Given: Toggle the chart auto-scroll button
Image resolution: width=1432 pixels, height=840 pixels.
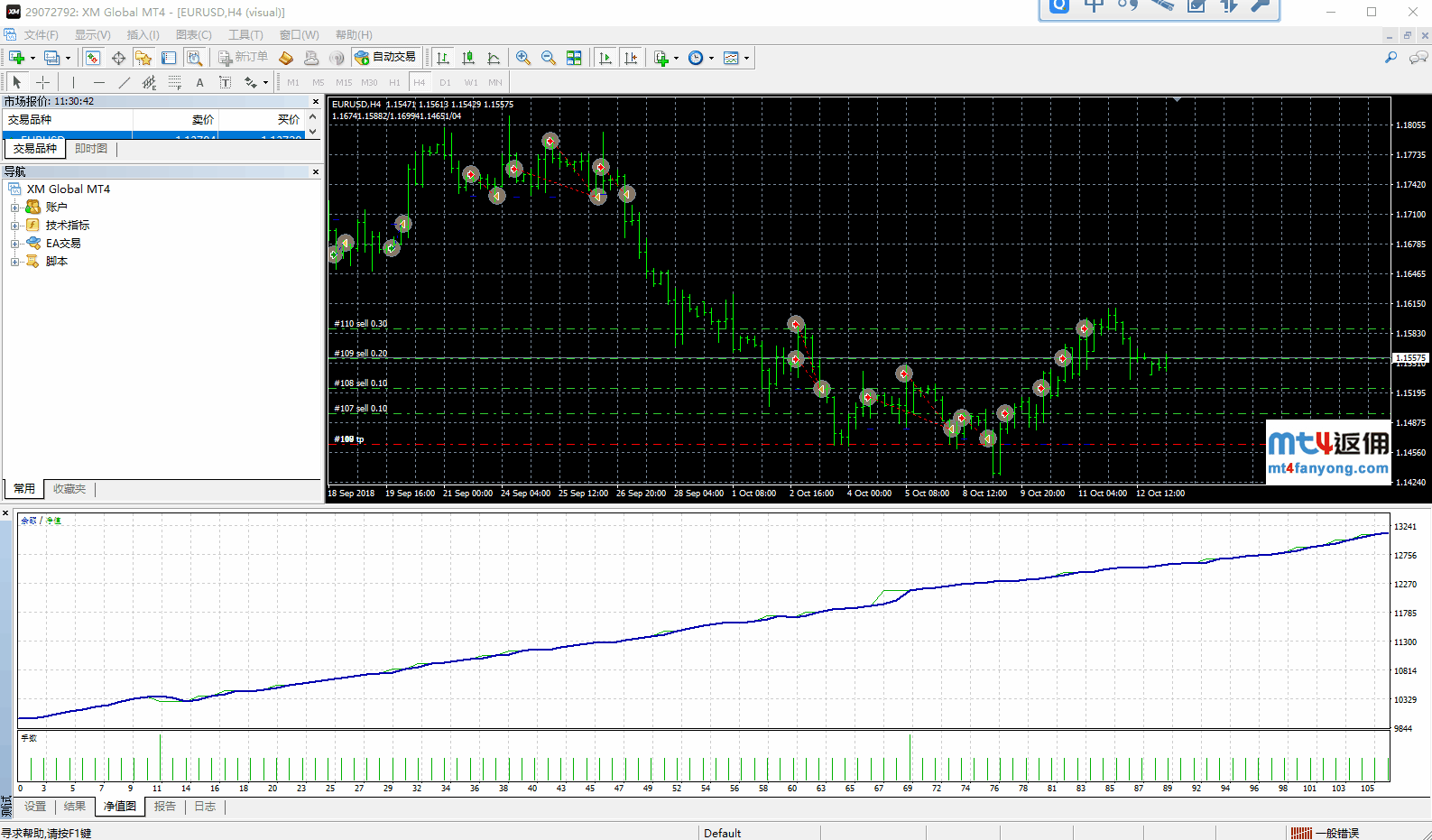Looking at the screenshot, I should (x=605, y=58).
